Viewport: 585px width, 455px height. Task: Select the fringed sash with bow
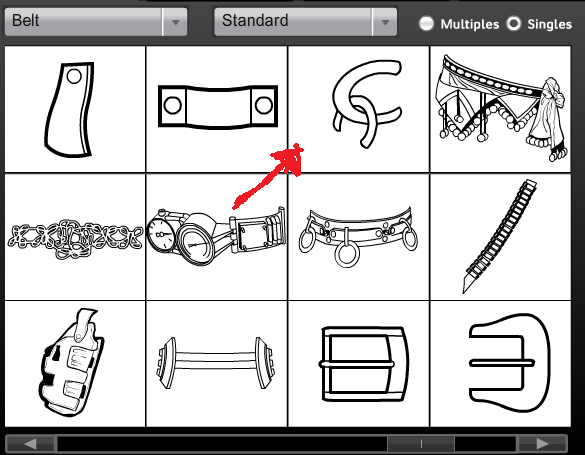coord(500,109)
